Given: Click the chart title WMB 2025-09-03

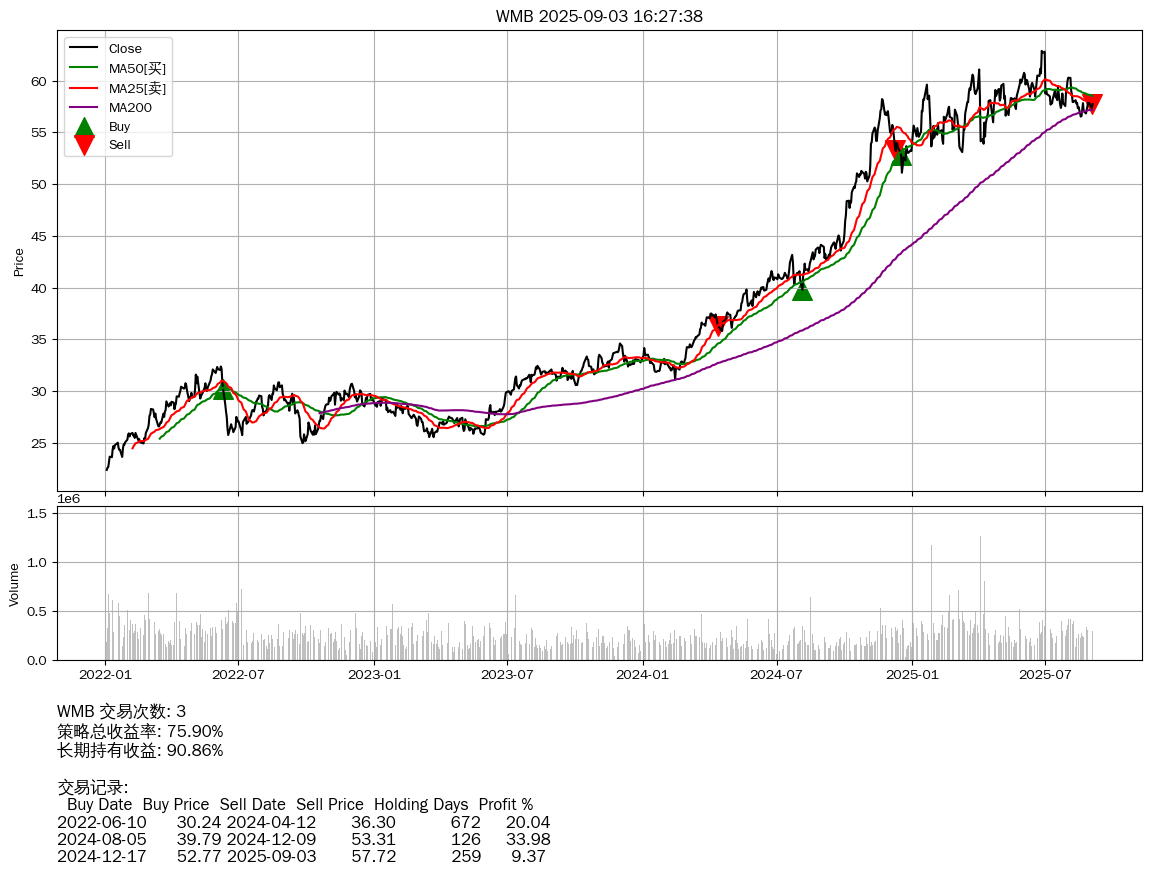Looking at the screenshot, I should click(599, 16).
